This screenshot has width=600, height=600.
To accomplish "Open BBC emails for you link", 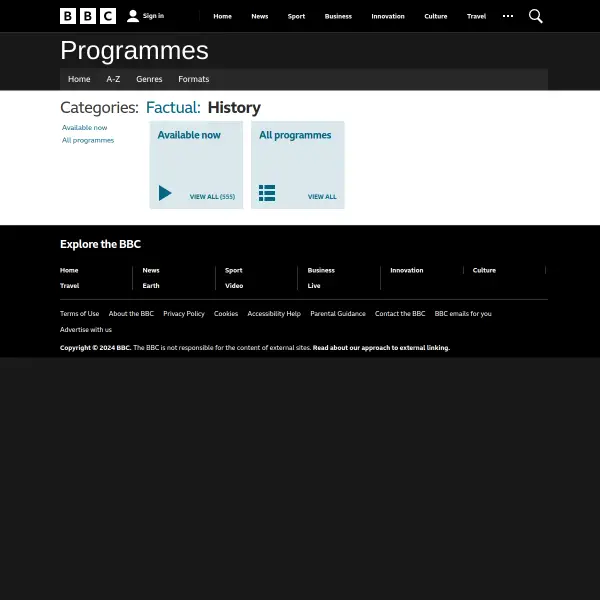I will click(x=463, y=314).
